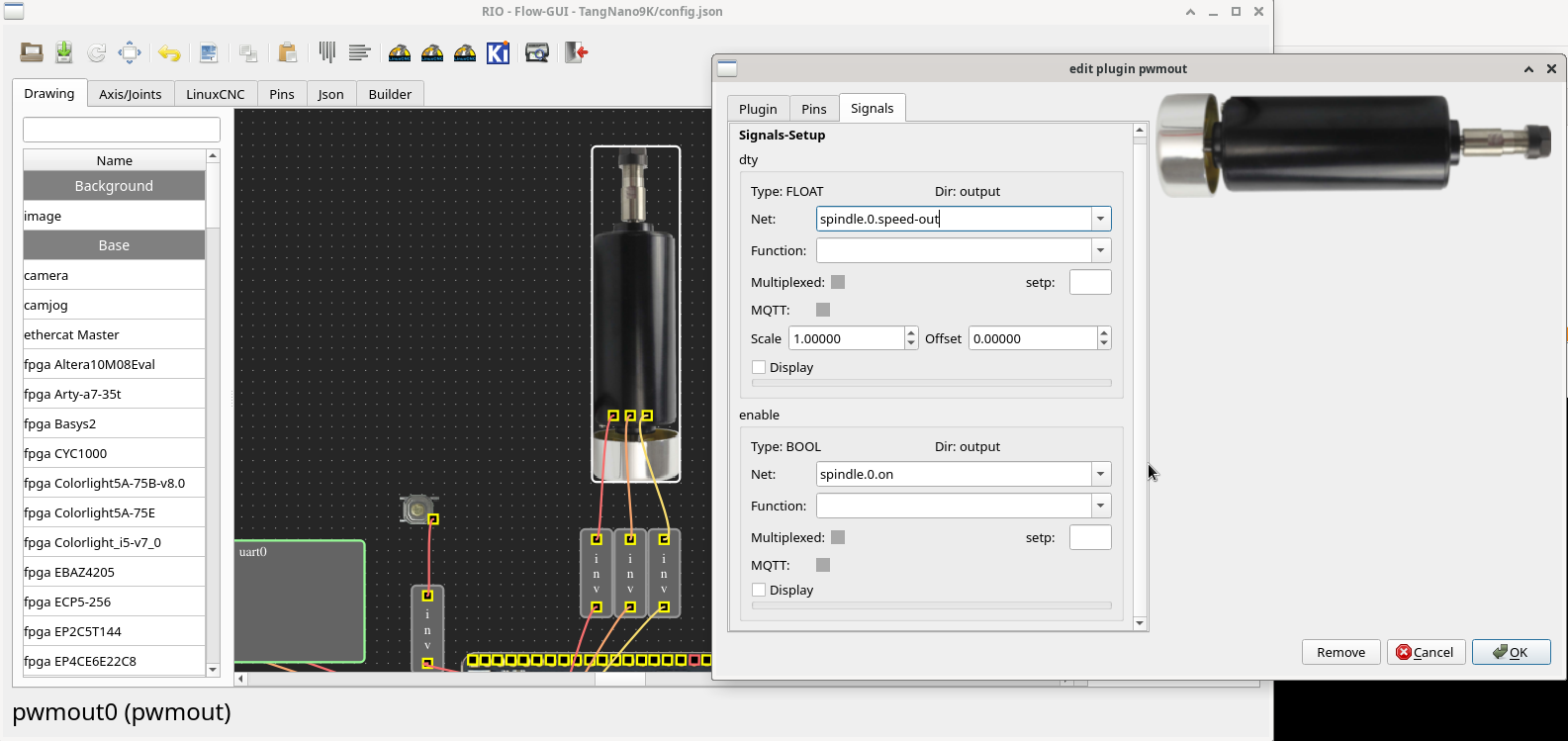Click the blue document image toolbar icon
1568x741 pixels.
pos(209,52)
